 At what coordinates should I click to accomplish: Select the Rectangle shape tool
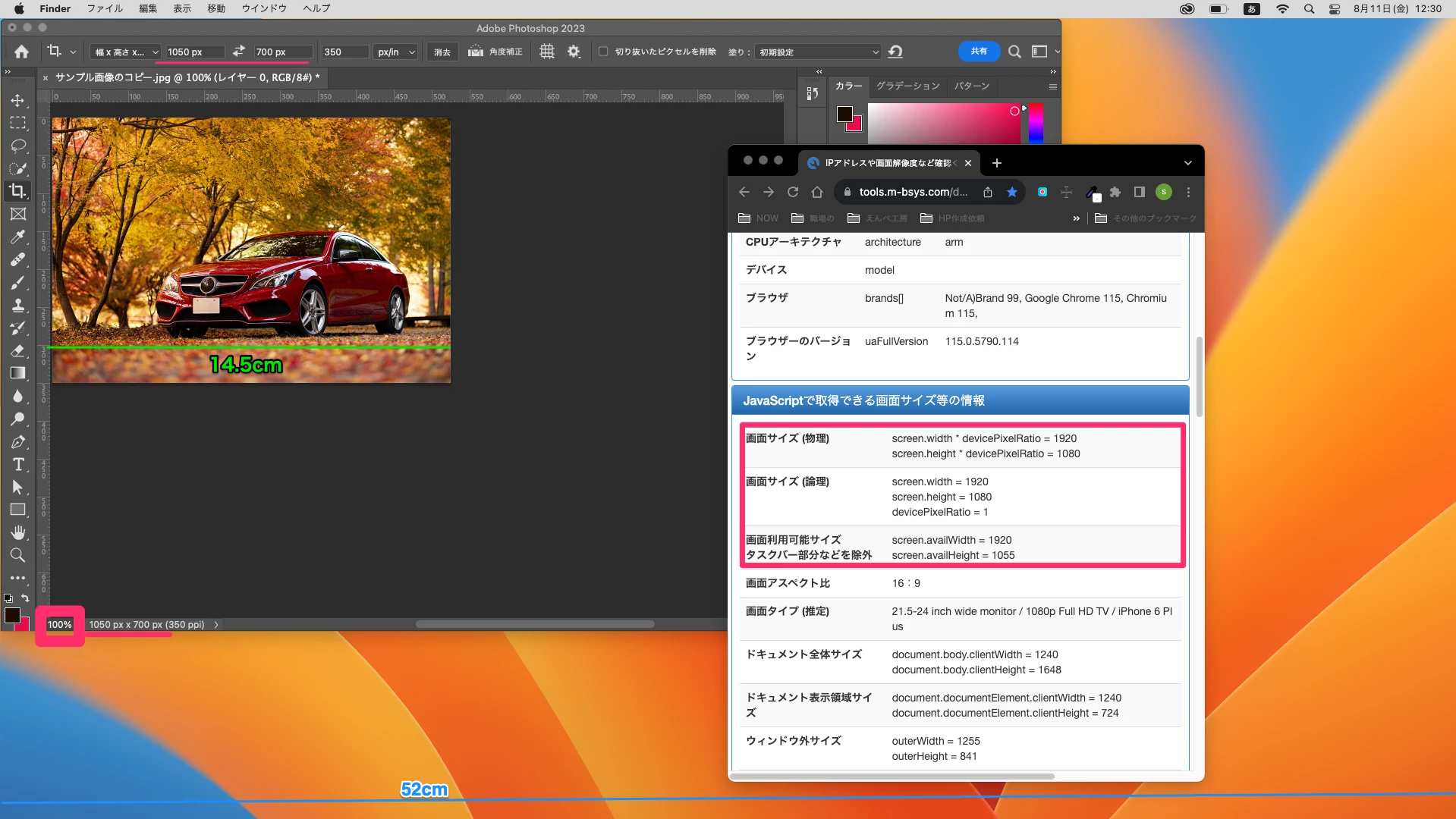17,510
